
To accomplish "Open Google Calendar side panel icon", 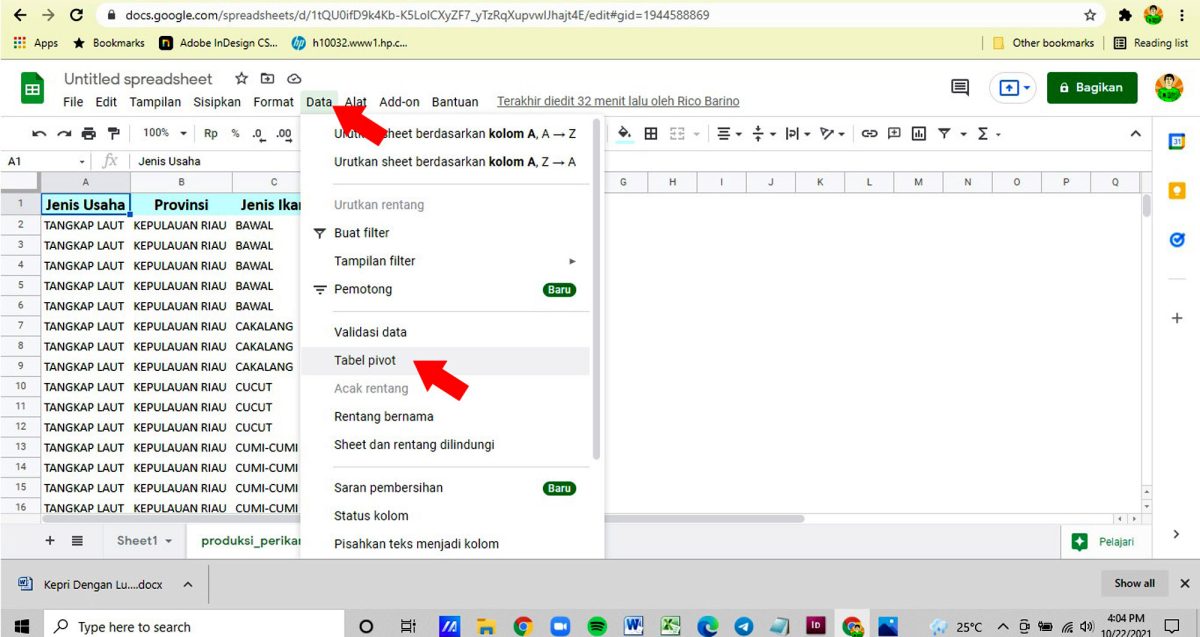I will point(1177,141).
